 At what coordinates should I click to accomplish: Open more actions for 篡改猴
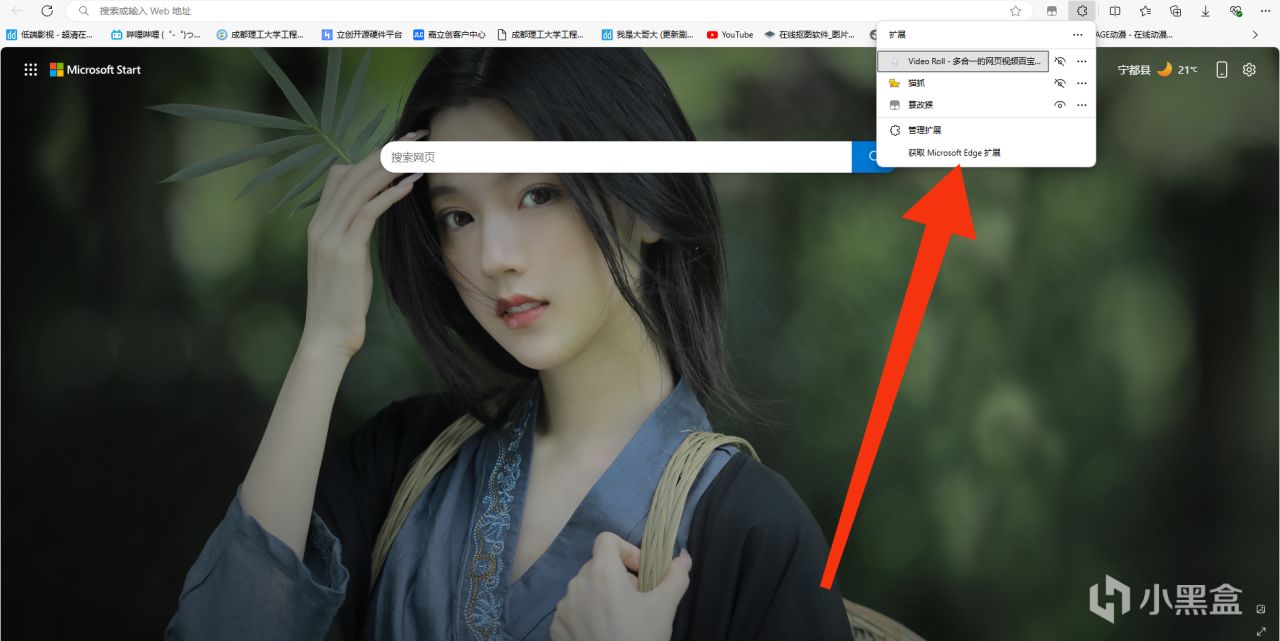1082,105
